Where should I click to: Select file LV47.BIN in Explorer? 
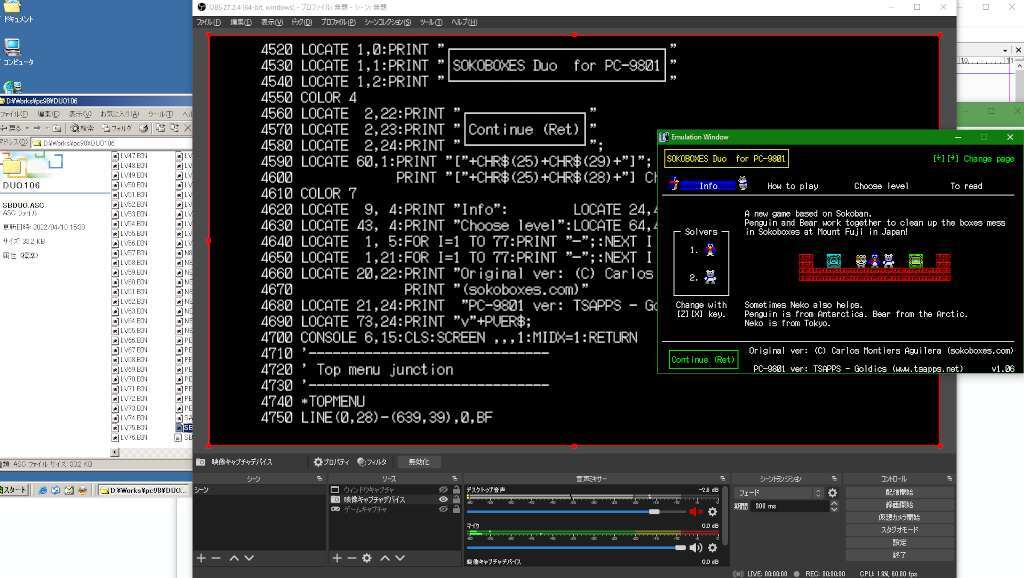(x=130, y=156)
